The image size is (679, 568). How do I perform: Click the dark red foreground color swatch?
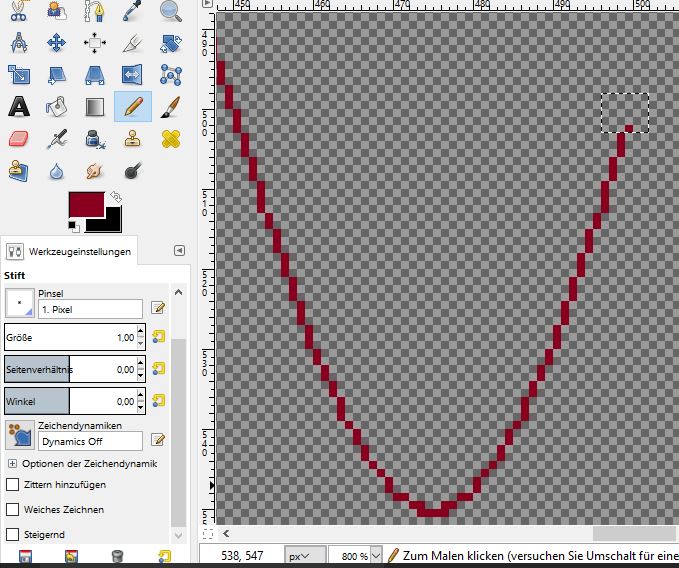click(x=87, y=204)
